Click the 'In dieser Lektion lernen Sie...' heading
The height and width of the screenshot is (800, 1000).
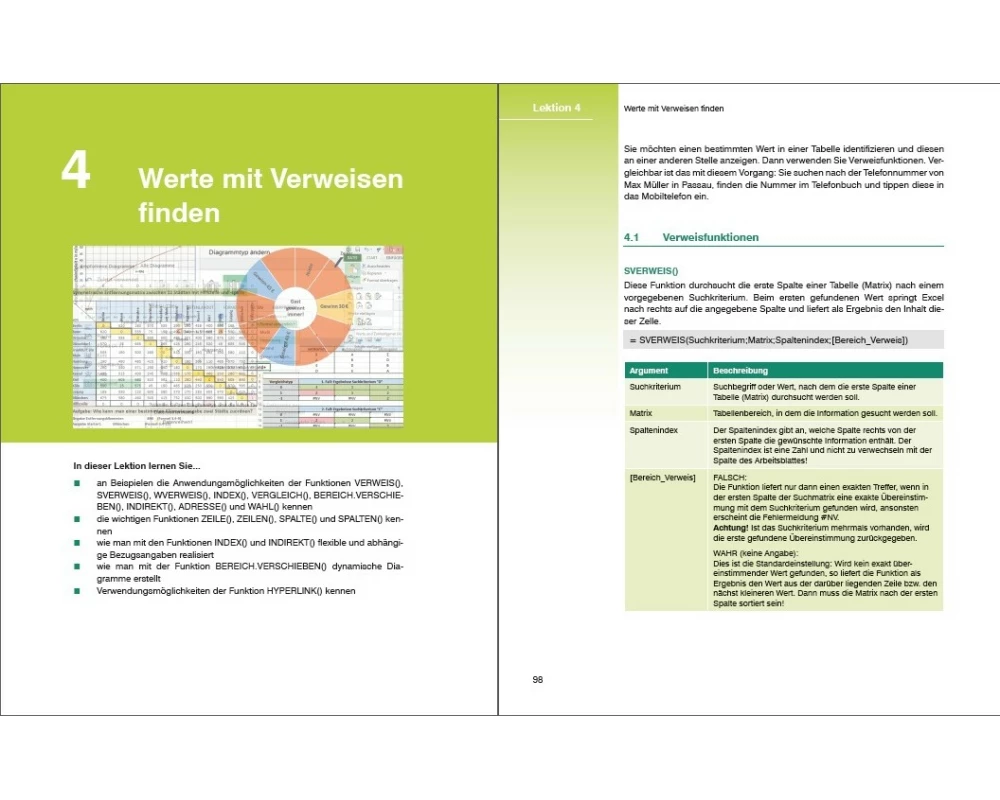(137, 465)
